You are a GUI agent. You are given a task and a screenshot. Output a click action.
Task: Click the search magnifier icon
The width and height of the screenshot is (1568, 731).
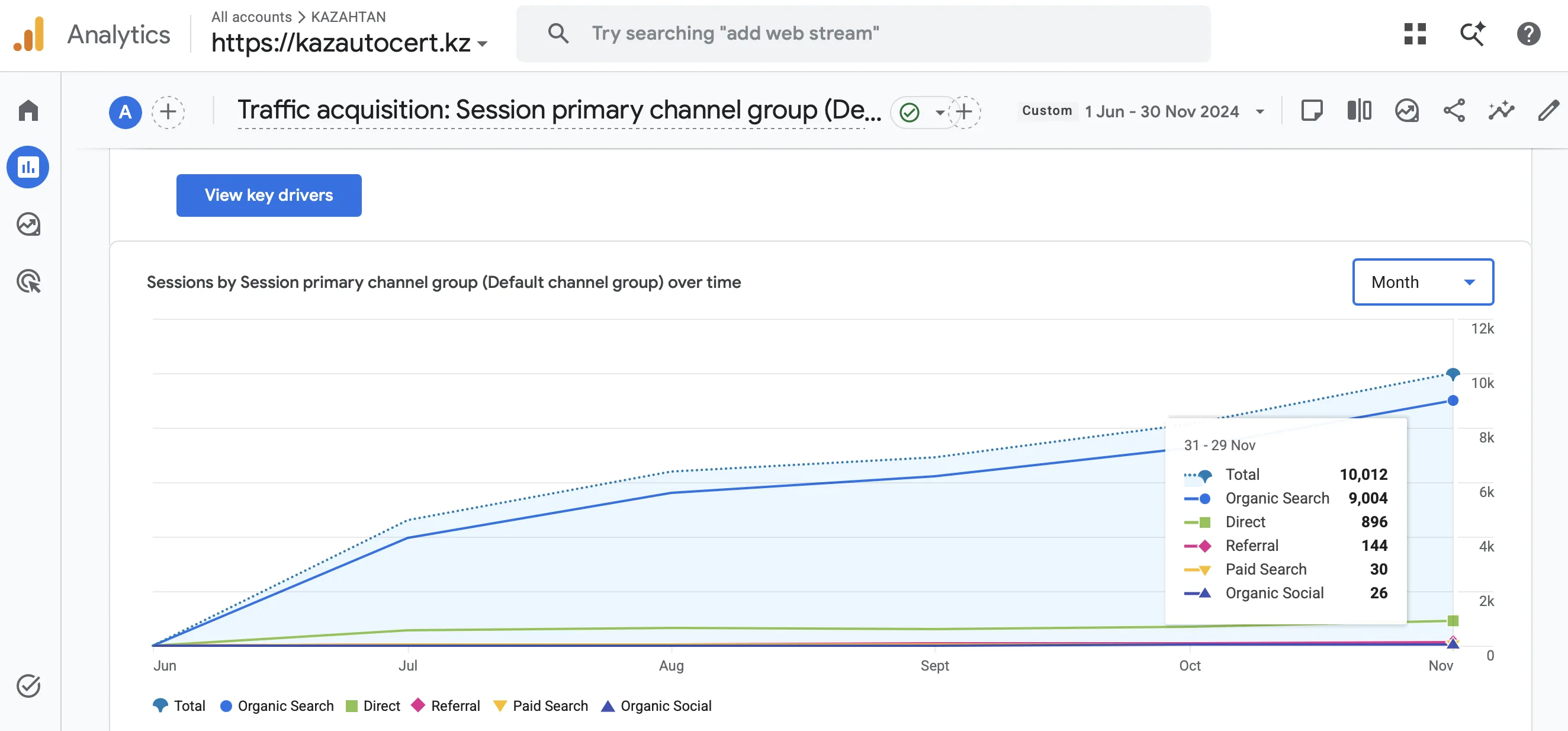[x=558, y=34]
